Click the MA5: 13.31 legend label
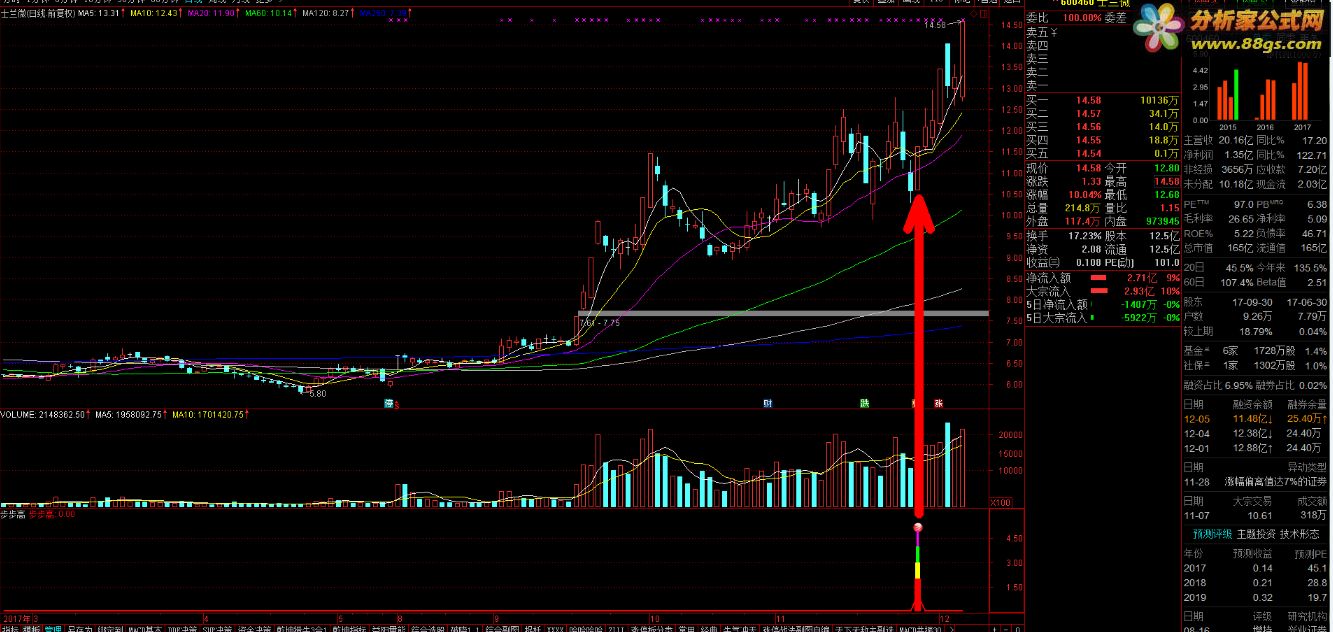 [x=100, y=14]
